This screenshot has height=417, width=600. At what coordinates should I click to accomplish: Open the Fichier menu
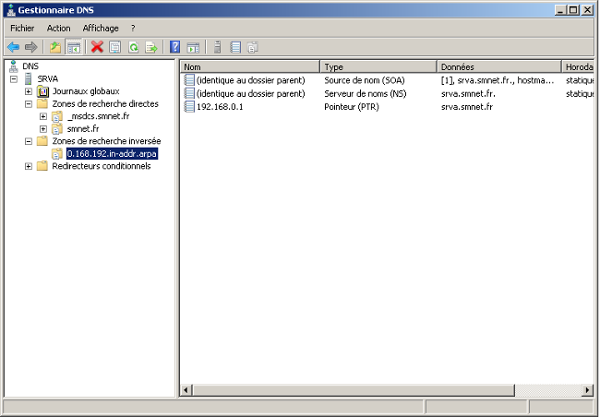[22, 28]
